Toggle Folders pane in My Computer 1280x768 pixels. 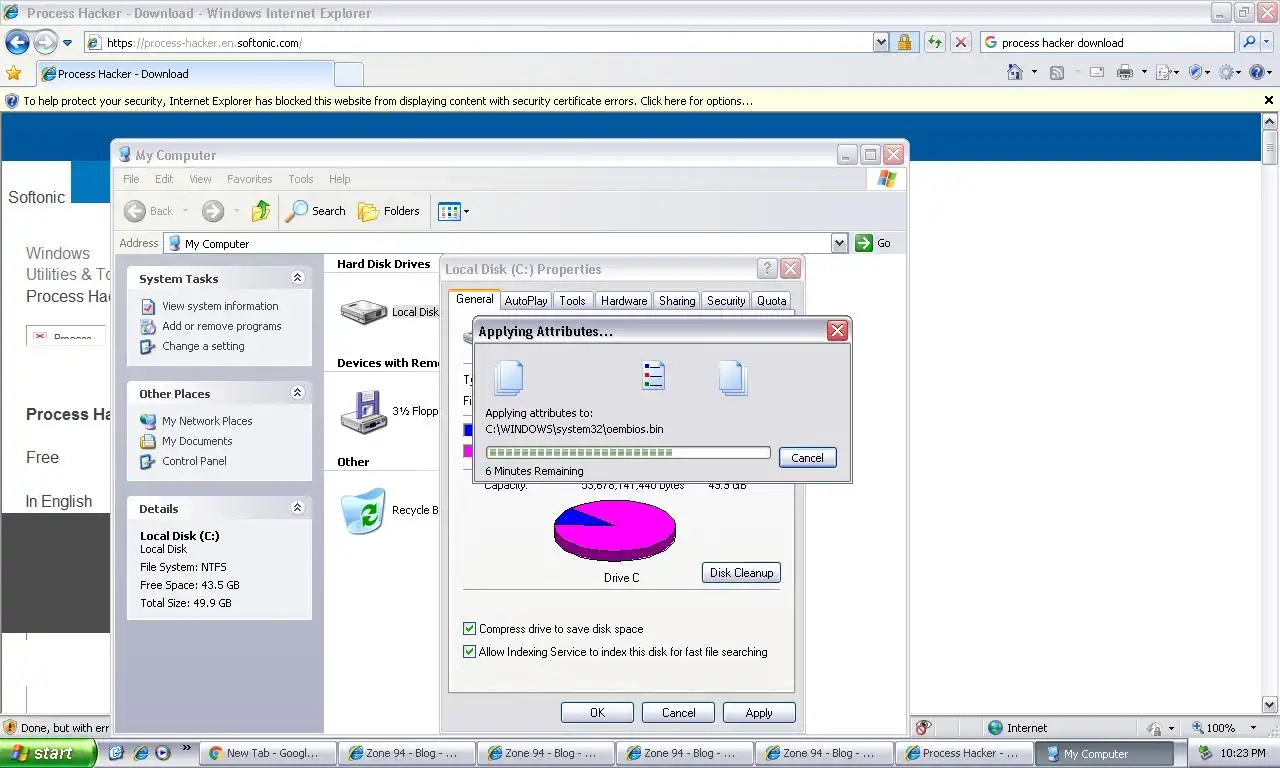pyautogui.click(x=389, y=211)
